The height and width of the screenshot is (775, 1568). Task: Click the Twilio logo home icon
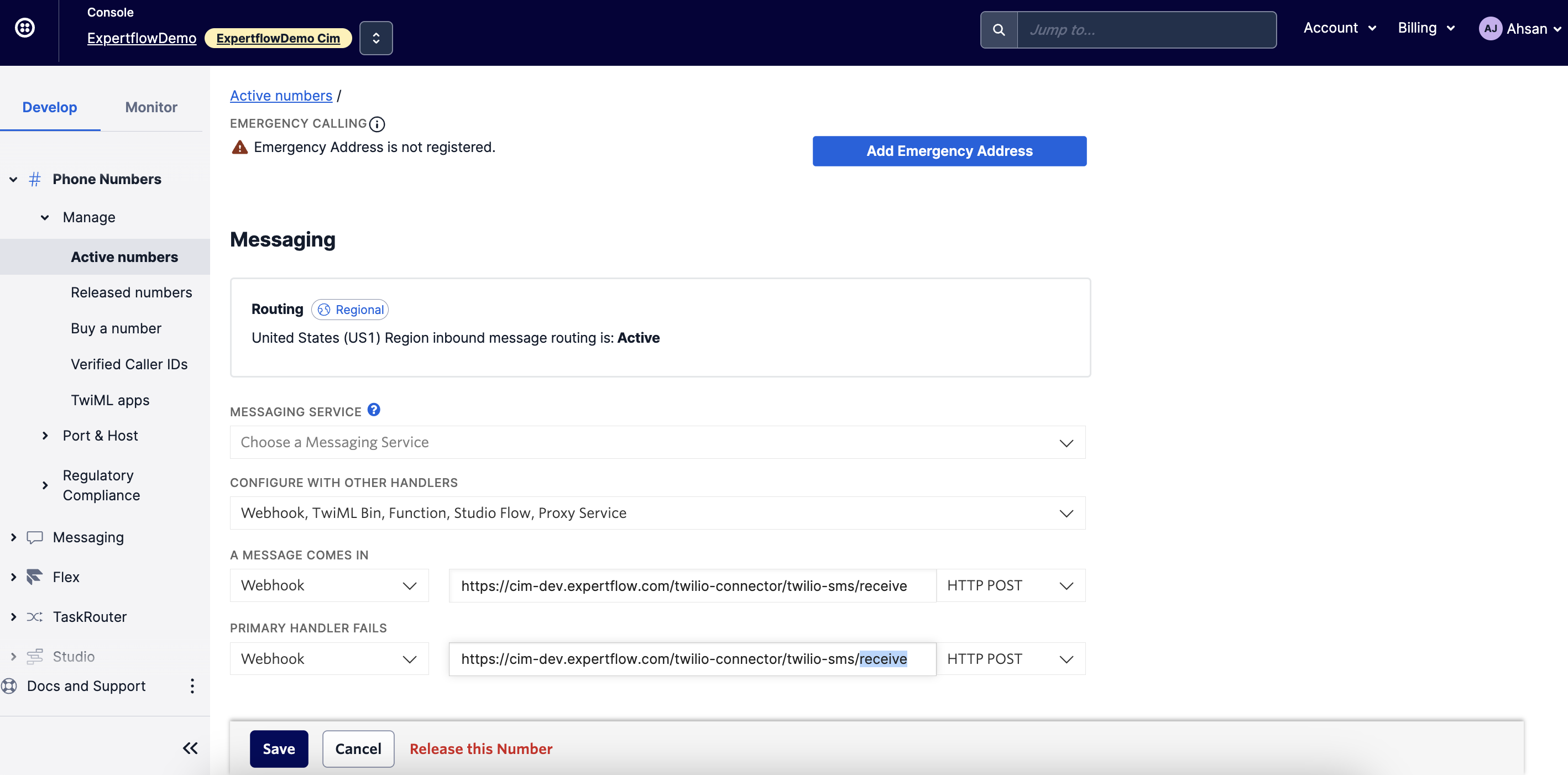tap(24, 28)
